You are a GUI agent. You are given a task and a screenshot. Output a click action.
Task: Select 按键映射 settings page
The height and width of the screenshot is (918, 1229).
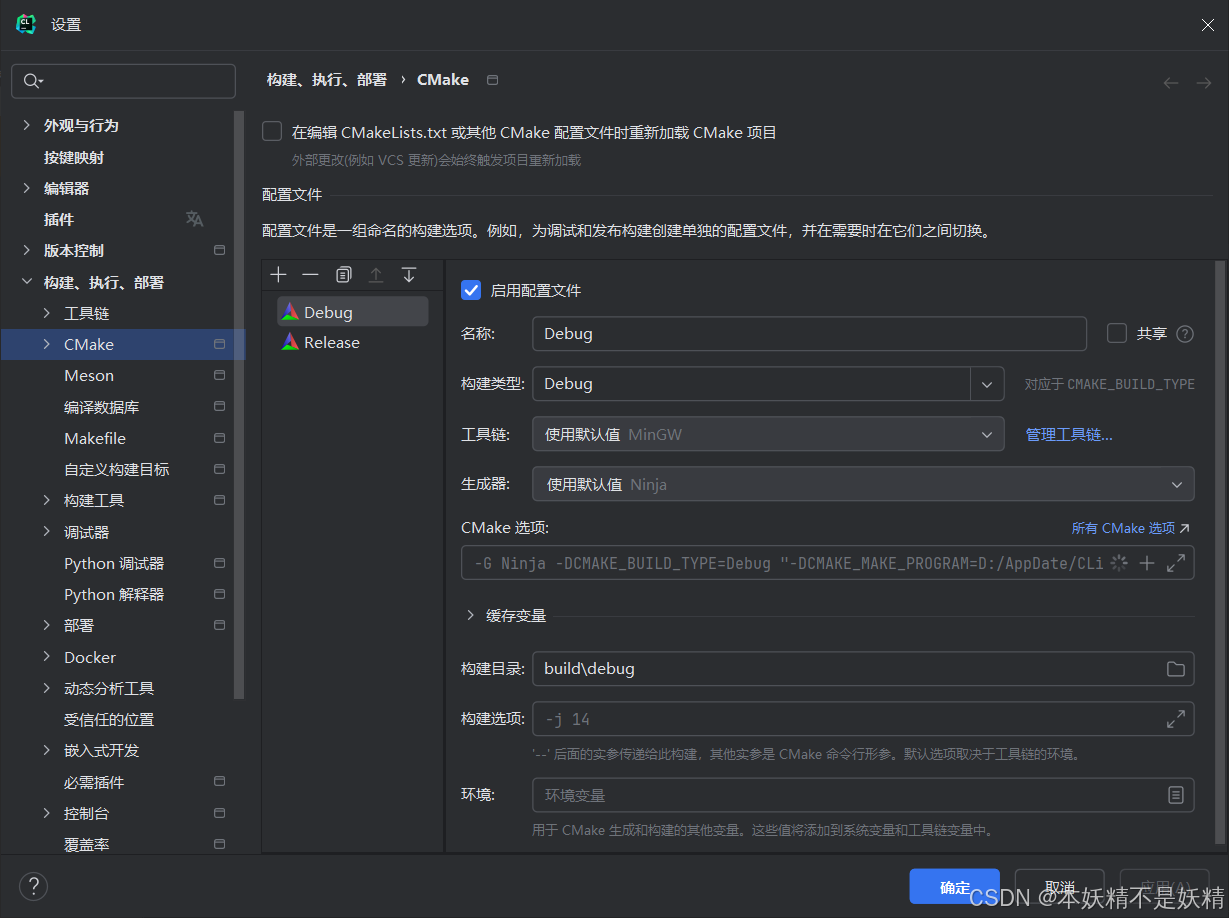pos(74,157)
